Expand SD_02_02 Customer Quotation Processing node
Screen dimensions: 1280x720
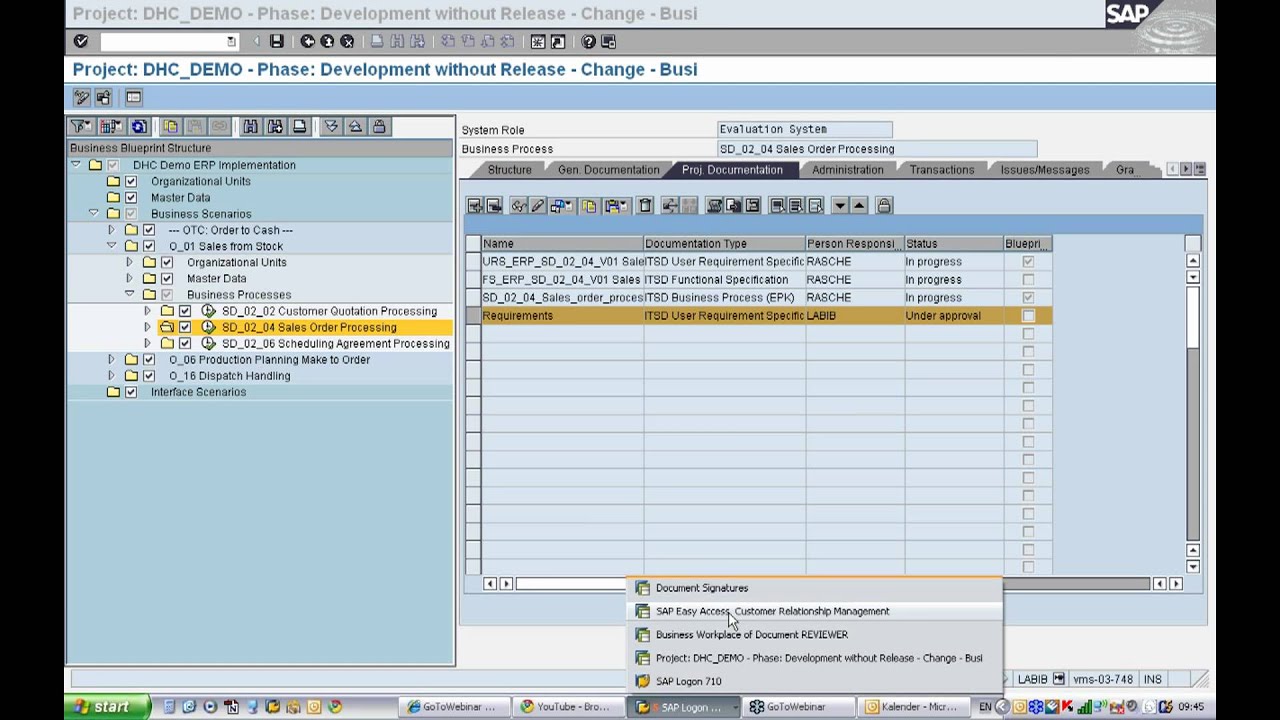(x=148, y=311)
